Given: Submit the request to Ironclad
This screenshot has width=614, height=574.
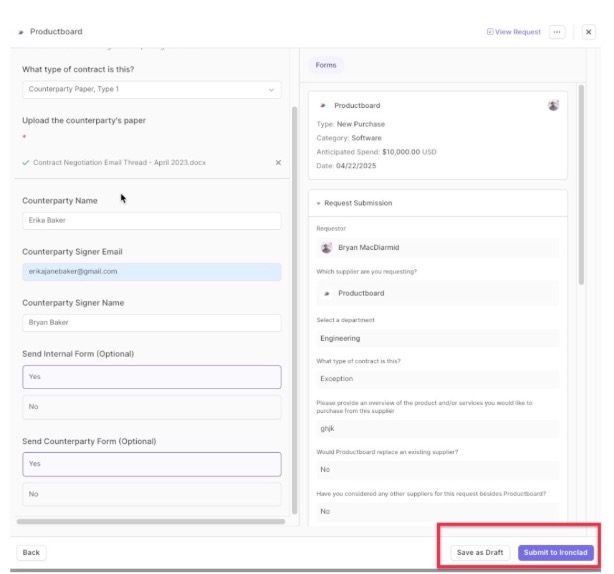Looking at the screenshot, I should pyautogui.click(x=555, y=552).
